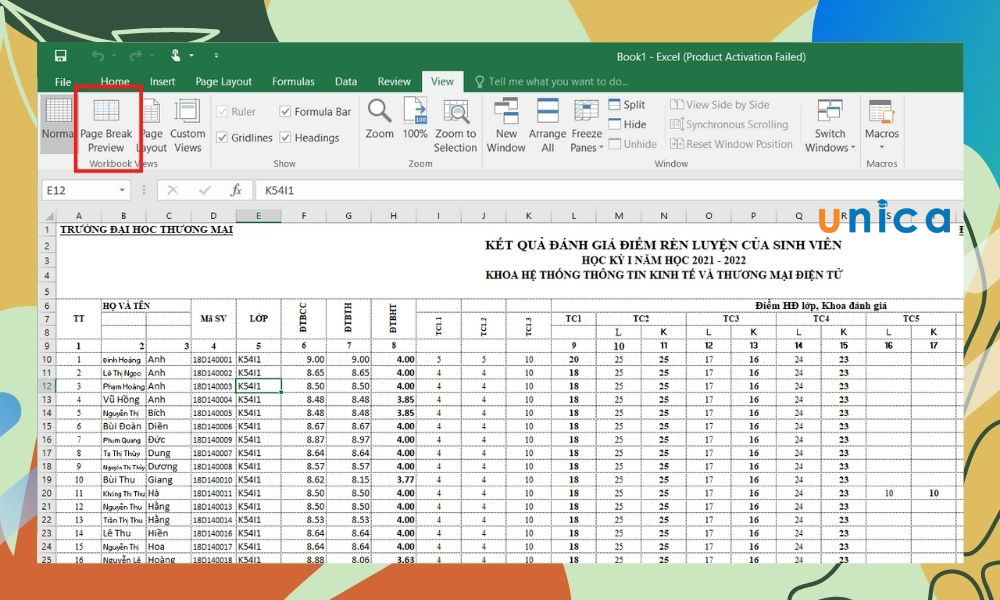Image resolution: width=1000 pixels, height=600 pixels.
Task: Open the Formulas tab
Action: 293,82
